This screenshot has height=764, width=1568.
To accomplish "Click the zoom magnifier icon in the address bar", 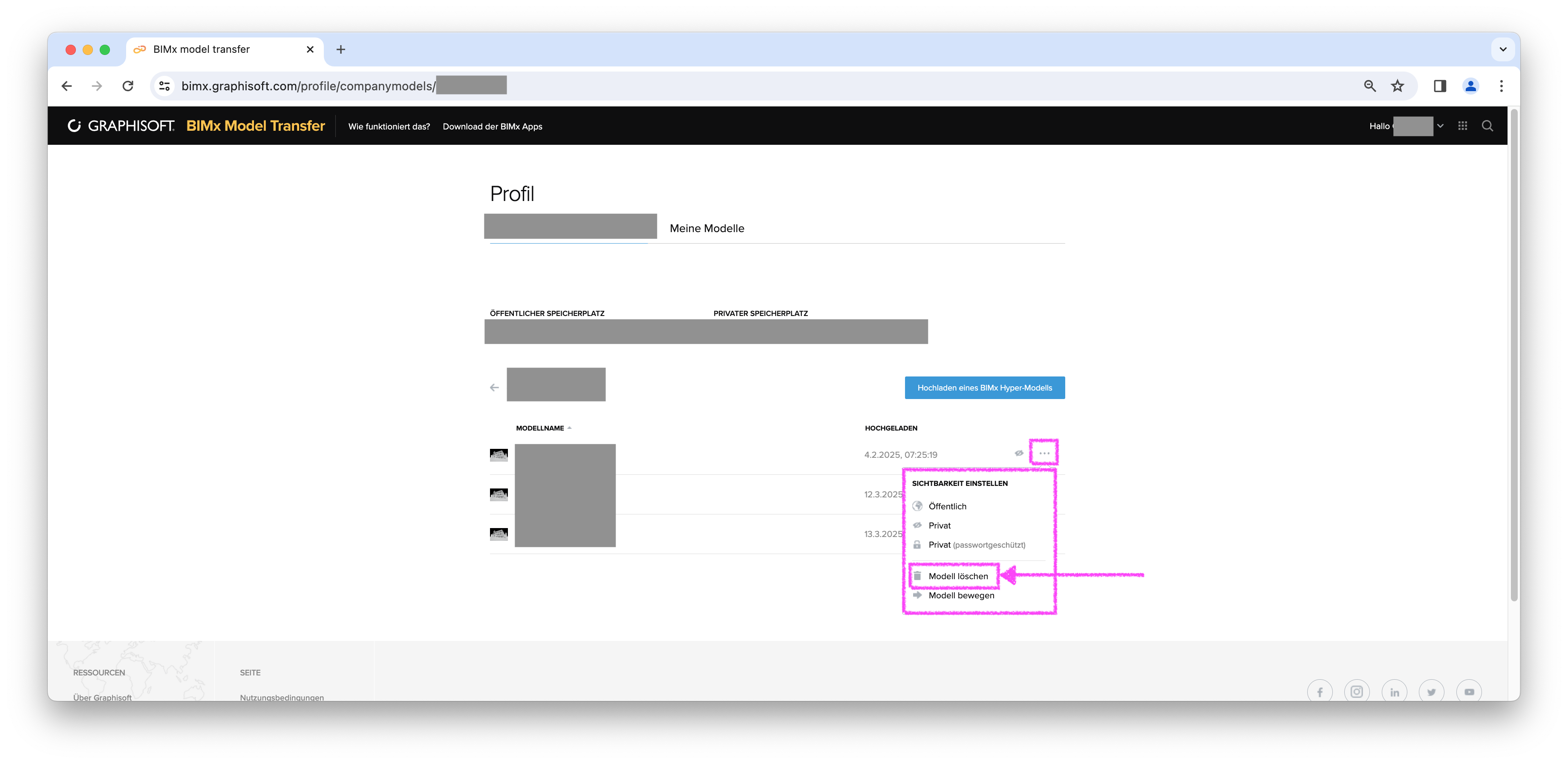I will tap(1369, 86).
